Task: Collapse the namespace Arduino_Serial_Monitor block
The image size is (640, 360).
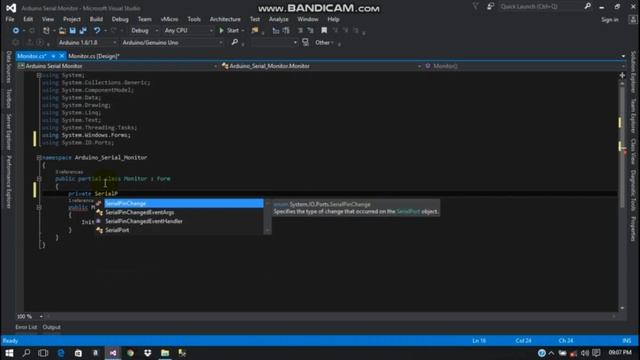Action: (39, 157)
